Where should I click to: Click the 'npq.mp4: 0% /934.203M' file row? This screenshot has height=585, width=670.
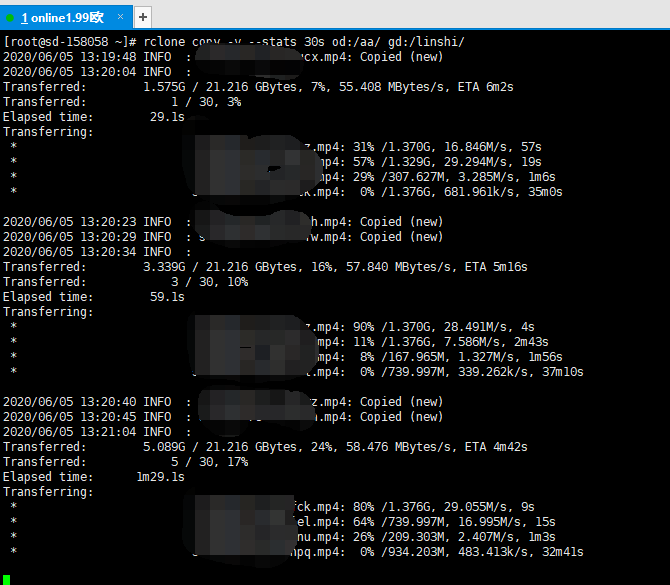(297, 552)
